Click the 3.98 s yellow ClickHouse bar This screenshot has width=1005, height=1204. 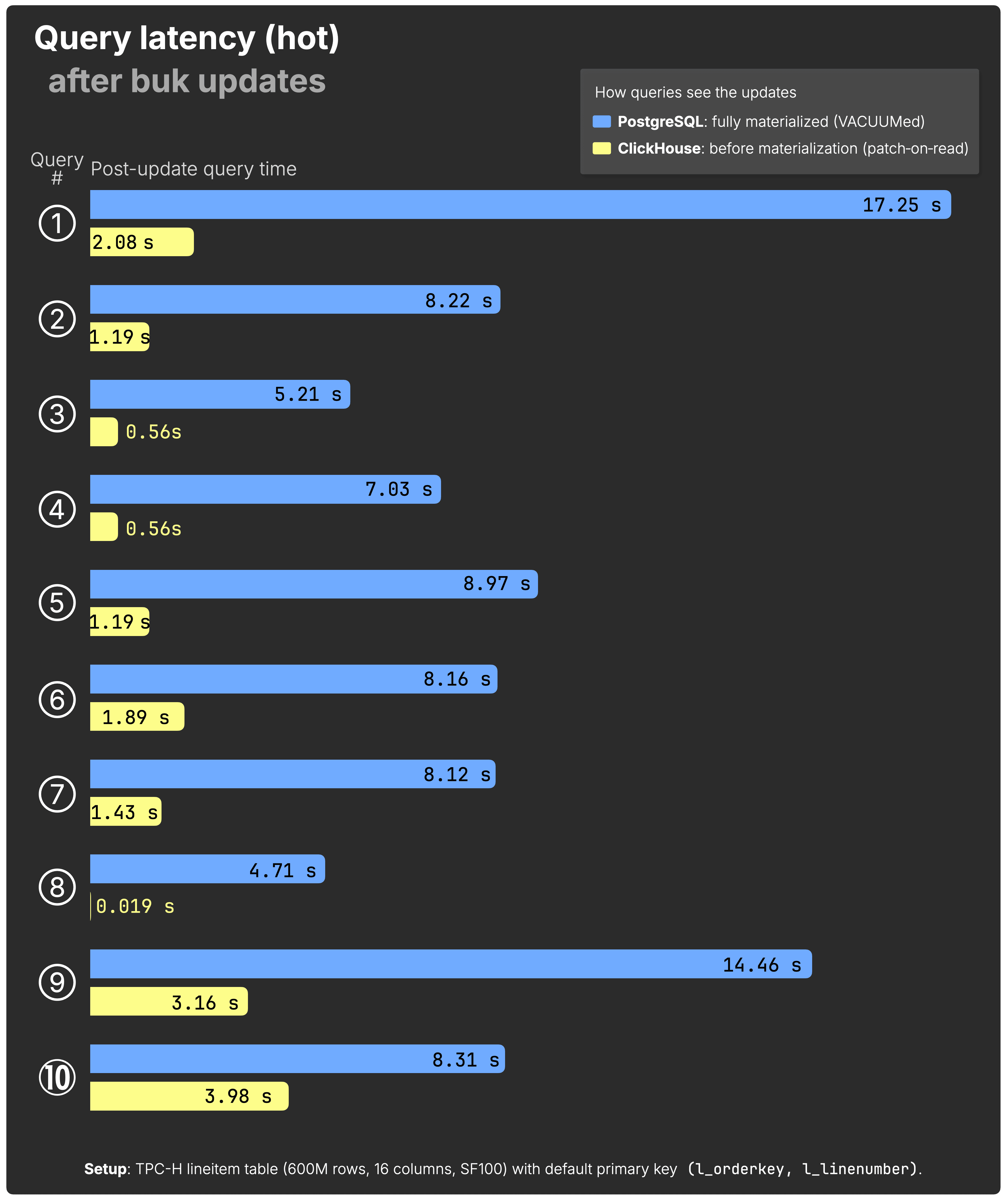click(189, 1096)
